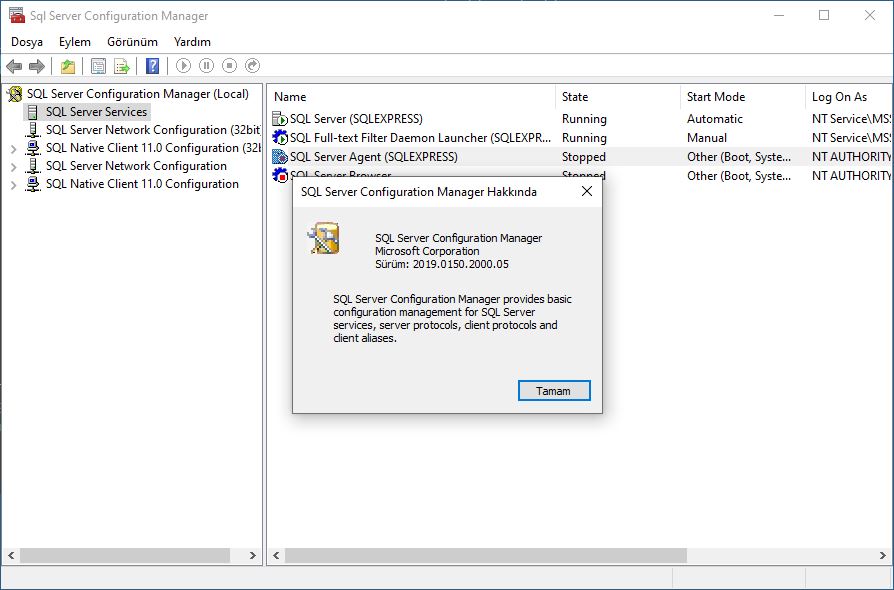Sort by the Log On As column header
The width and height of the screenshot is (894, 590).
tap(849, 97)
